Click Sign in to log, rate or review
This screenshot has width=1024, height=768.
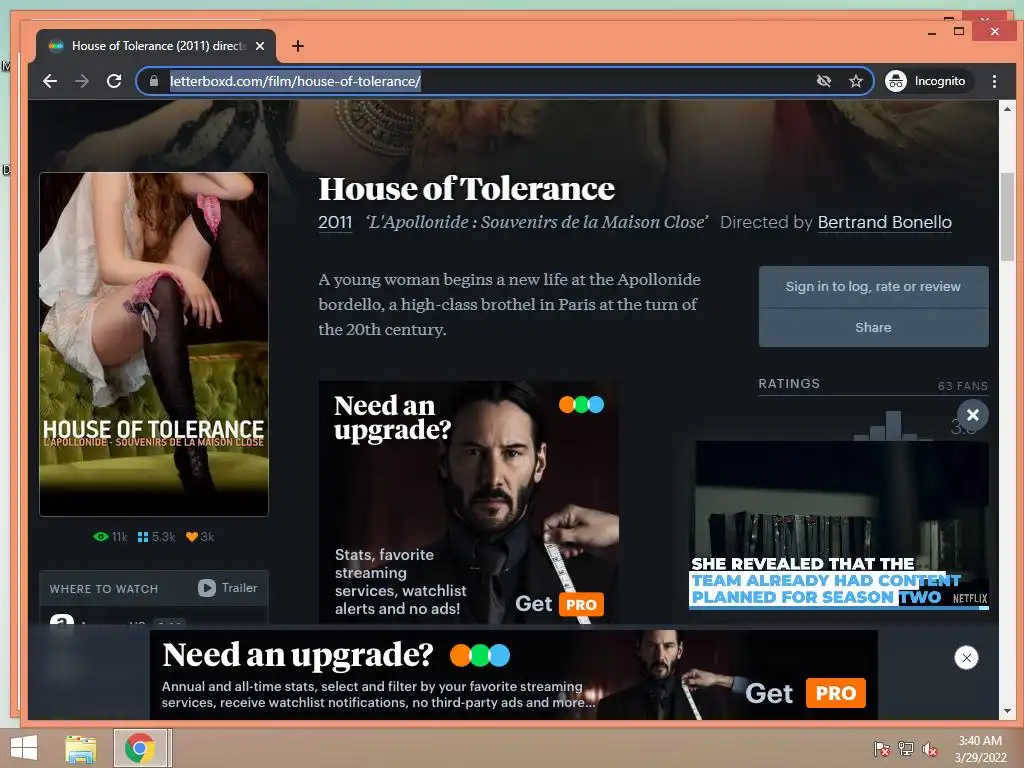coord(873,287)
